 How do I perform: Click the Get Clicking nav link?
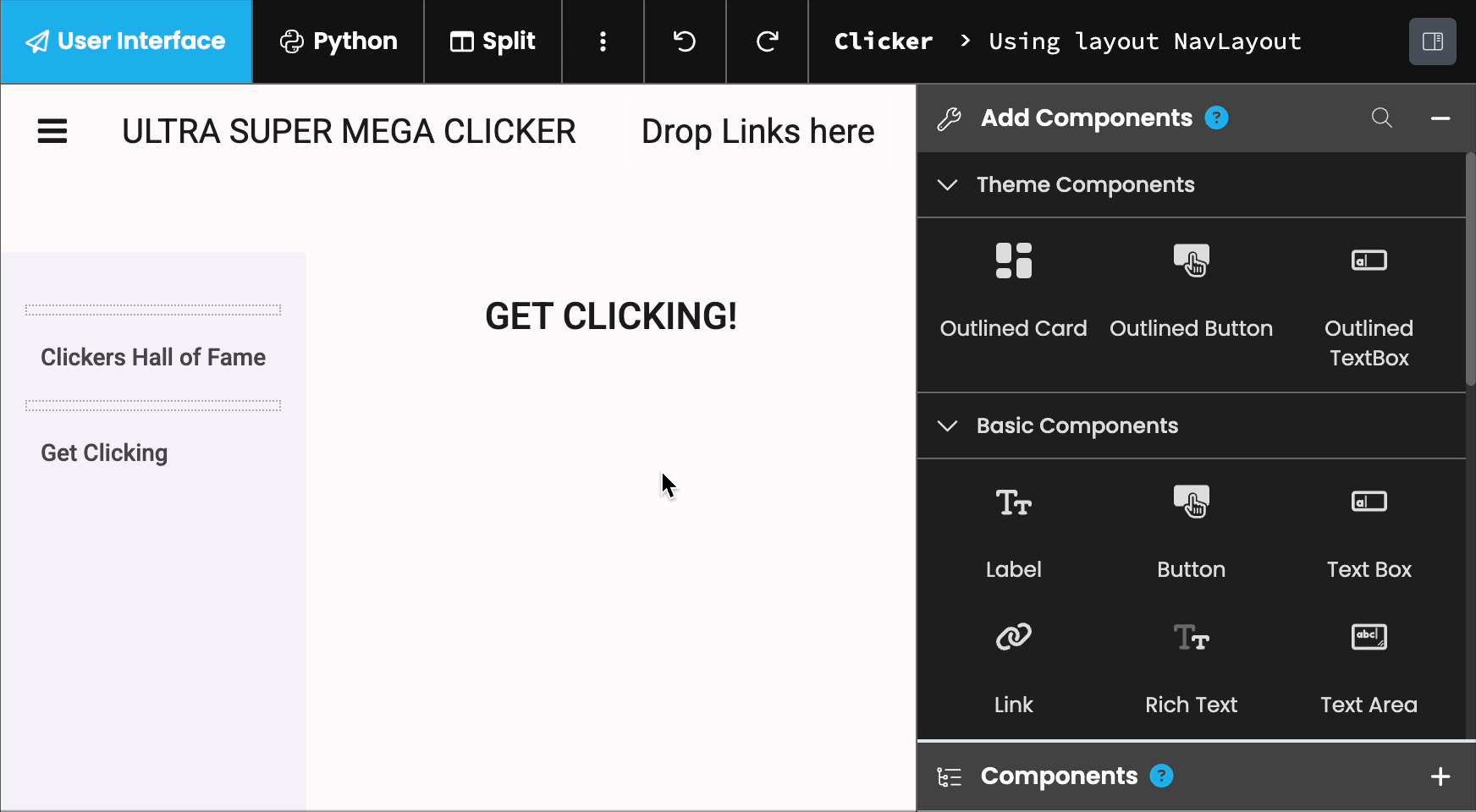tap(104, 453)
